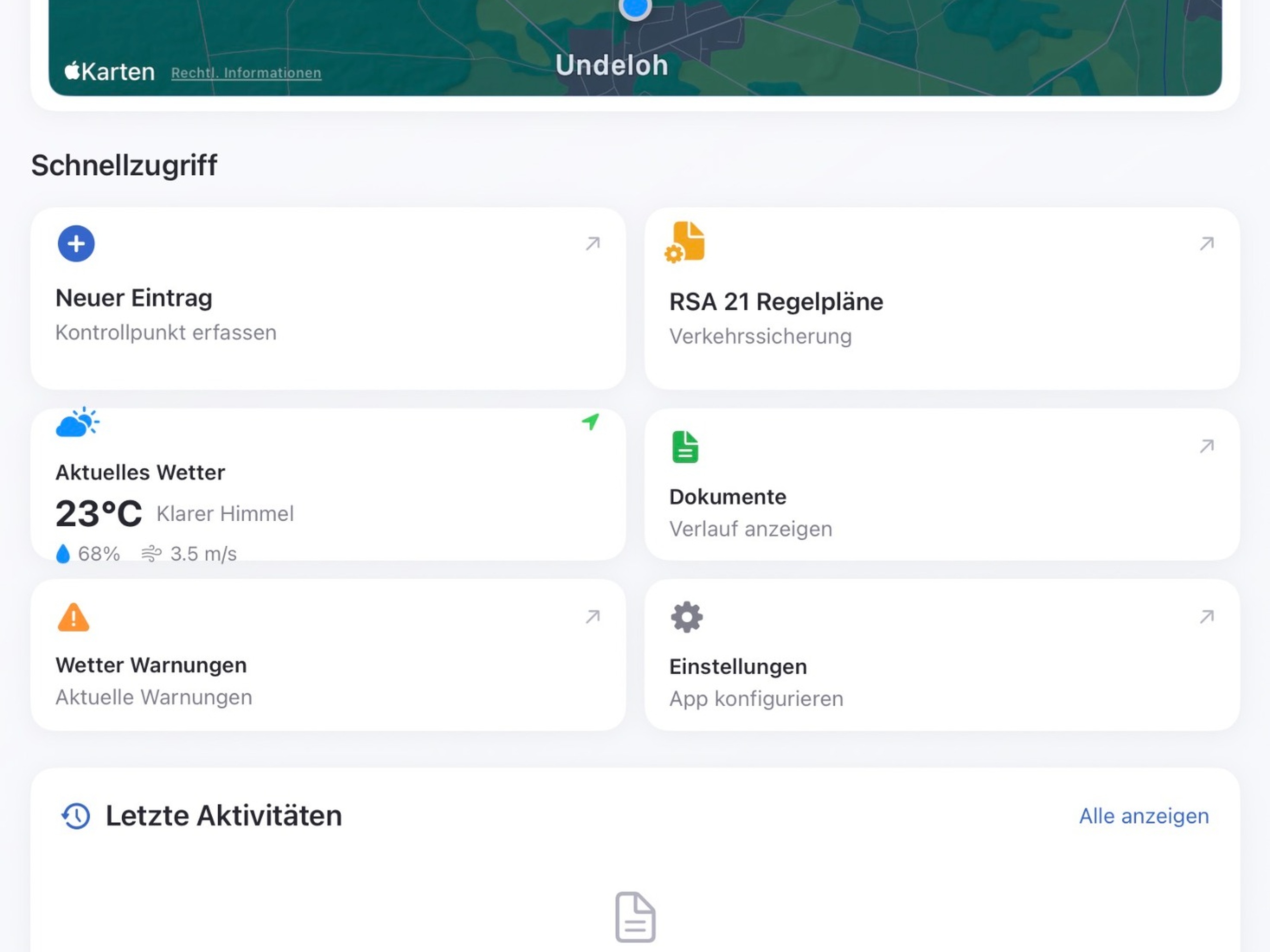Open the Dokumente title
The height and width of the screenshot is (952, 1270).
point(728,497)
